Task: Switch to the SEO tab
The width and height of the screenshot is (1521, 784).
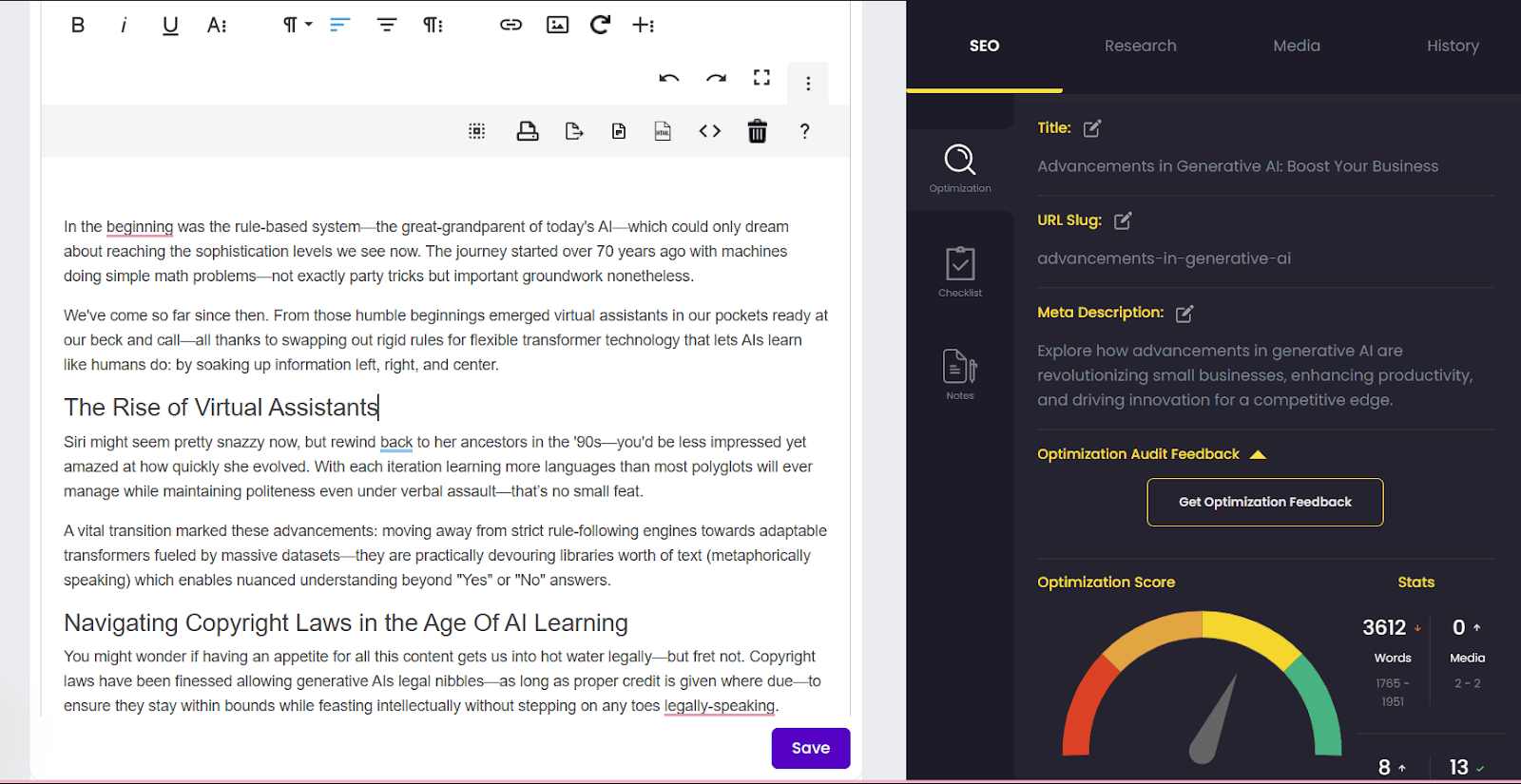Action: pyautogui.click(x=984, y=46)
